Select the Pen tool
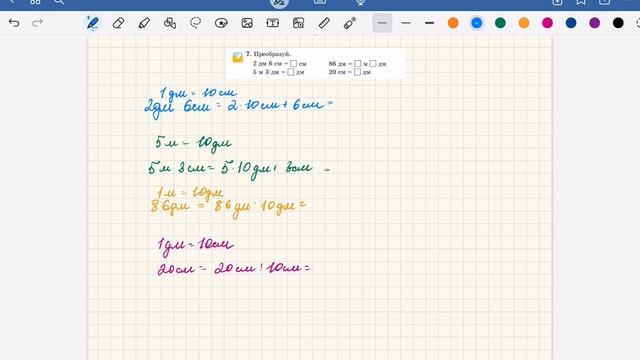Viewport: 640px width, 360px height. click(x=93, y=23)
